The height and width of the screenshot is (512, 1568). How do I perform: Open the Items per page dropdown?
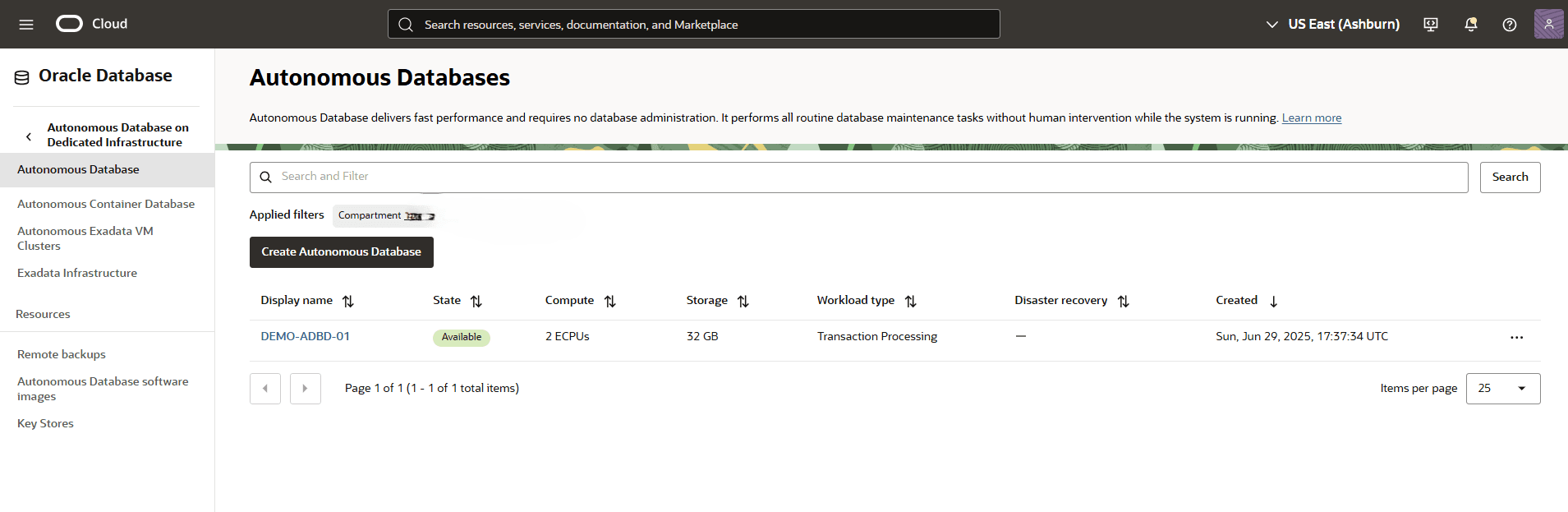point(1503,389)
